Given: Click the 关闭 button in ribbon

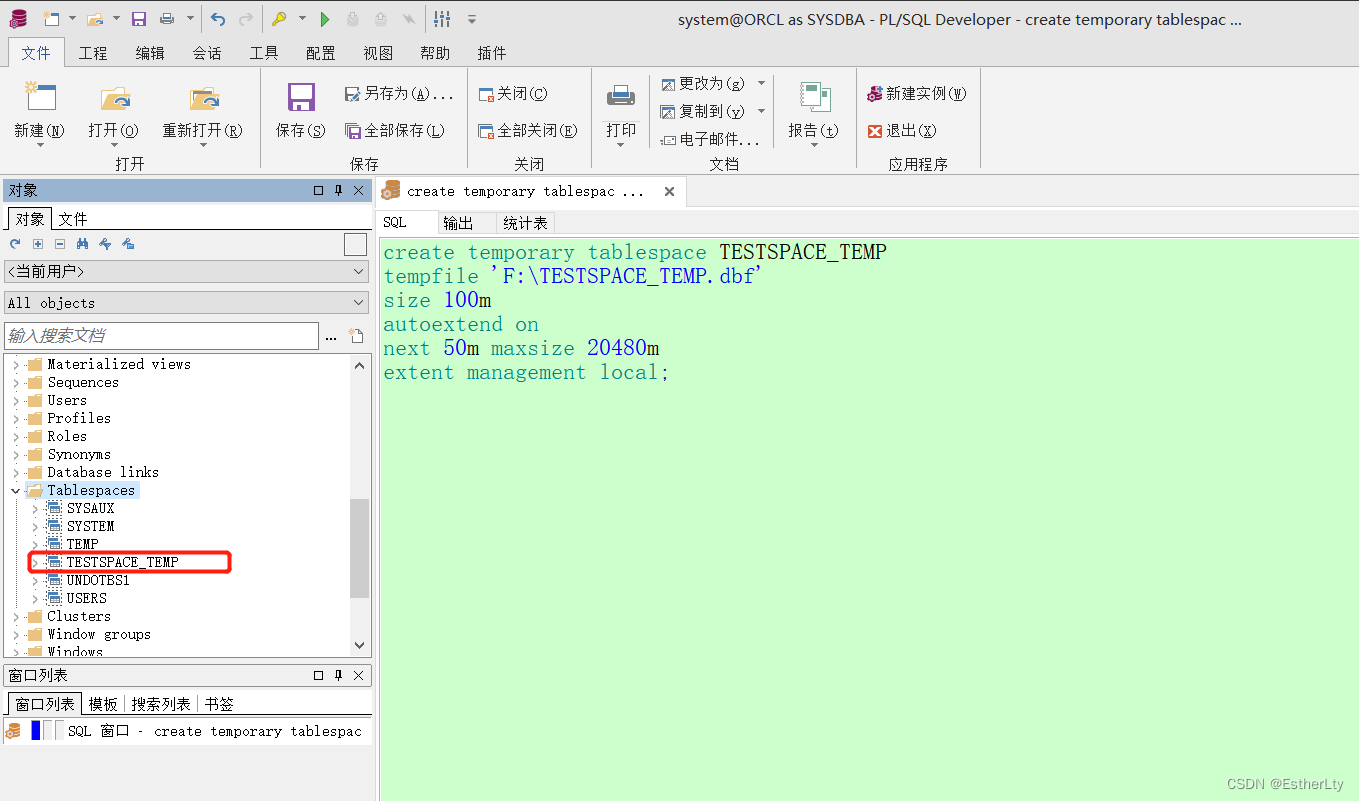Looking at the screenshot, I should 513,93.
